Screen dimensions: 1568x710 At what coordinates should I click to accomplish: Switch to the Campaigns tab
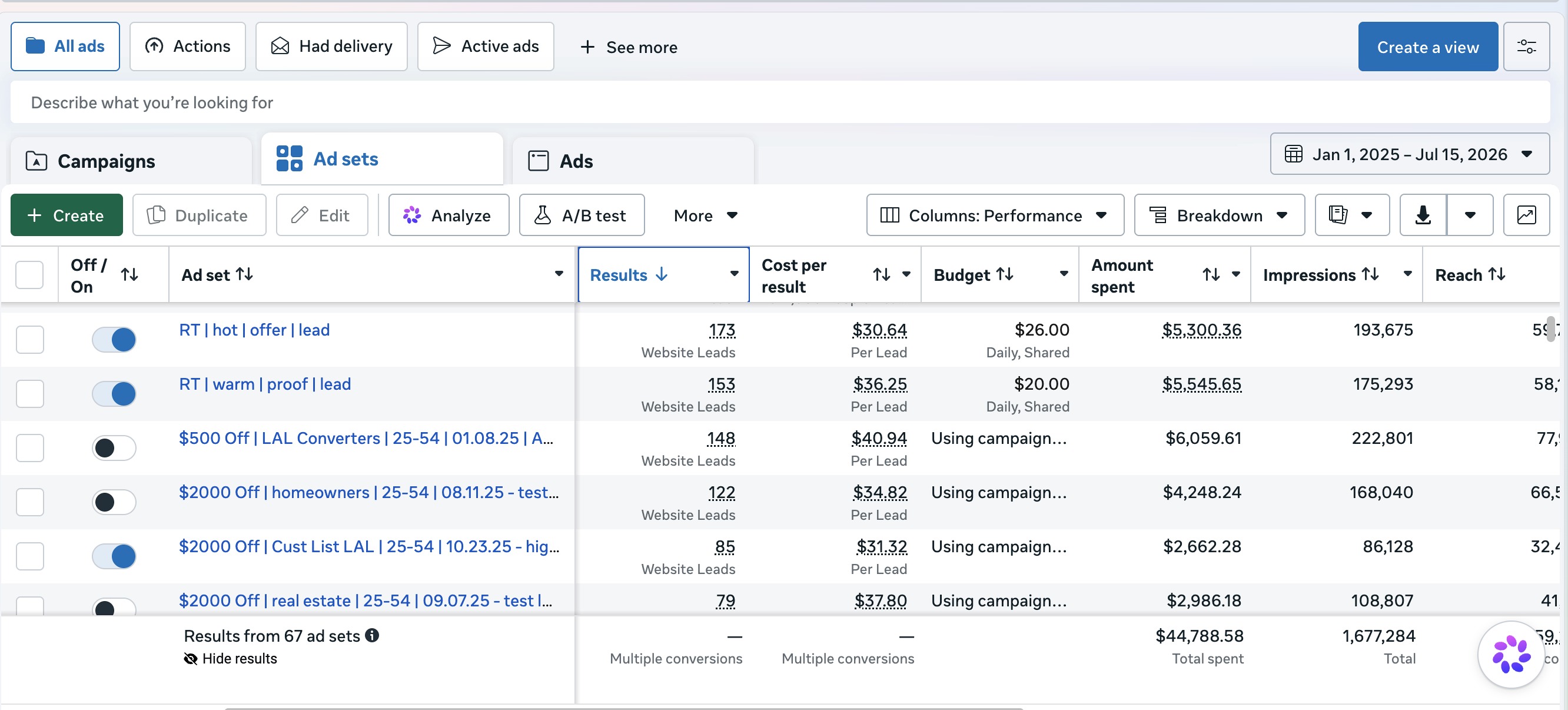click(131, 161)
